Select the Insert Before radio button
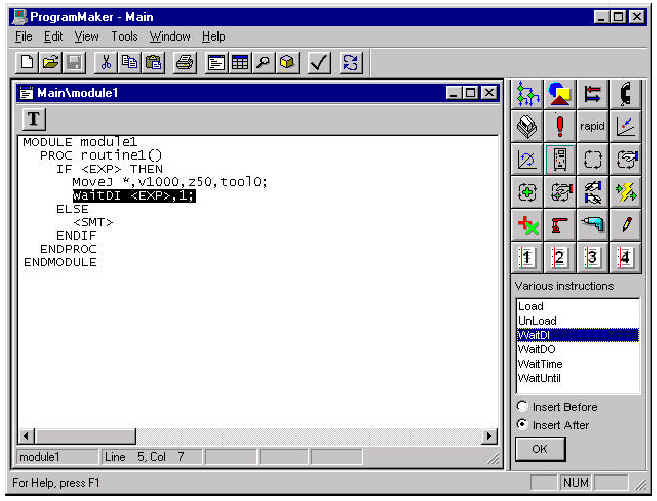The height and width of the screenshot is (501, 657). (x=522, y=406)
